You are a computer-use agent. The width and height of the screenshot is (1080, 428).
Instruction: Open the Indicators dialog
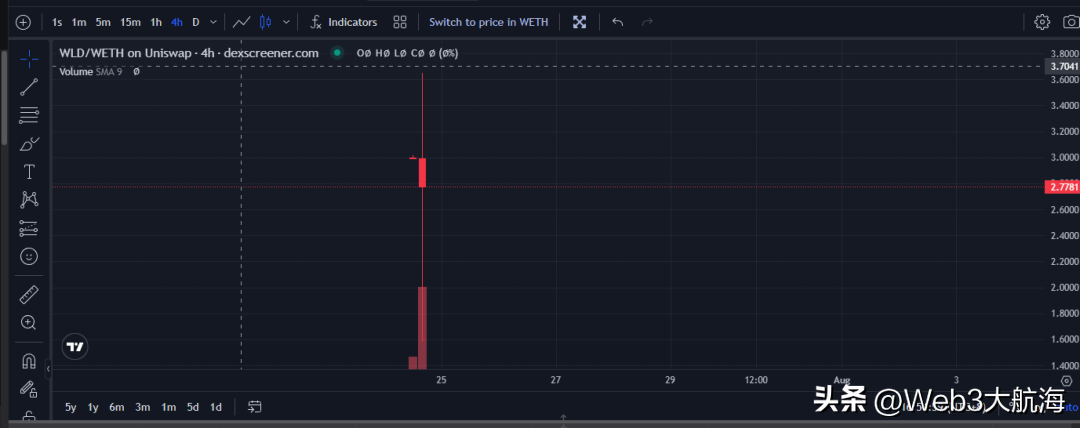click(343, 22)
